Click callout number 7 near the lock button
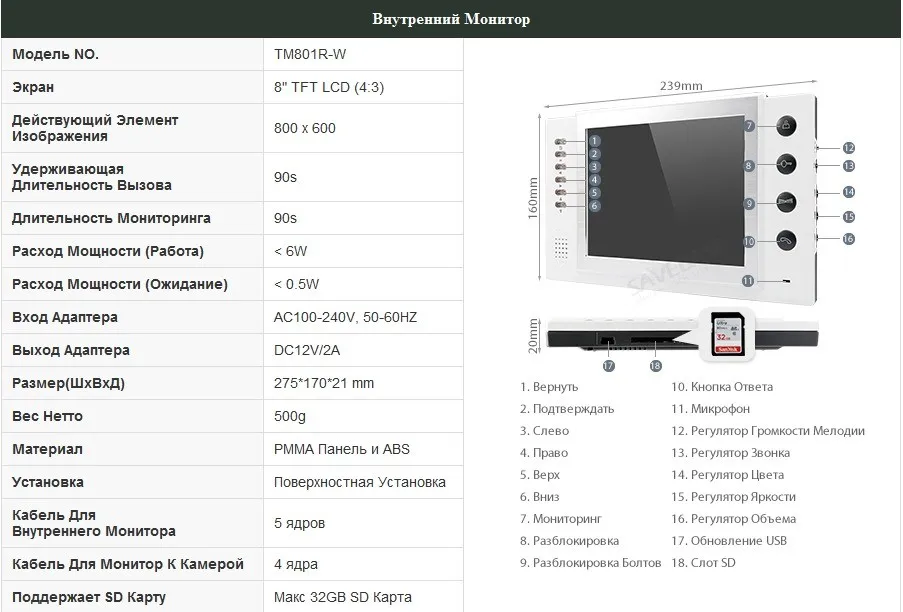 pyautogui.click(x=749, y=126)
